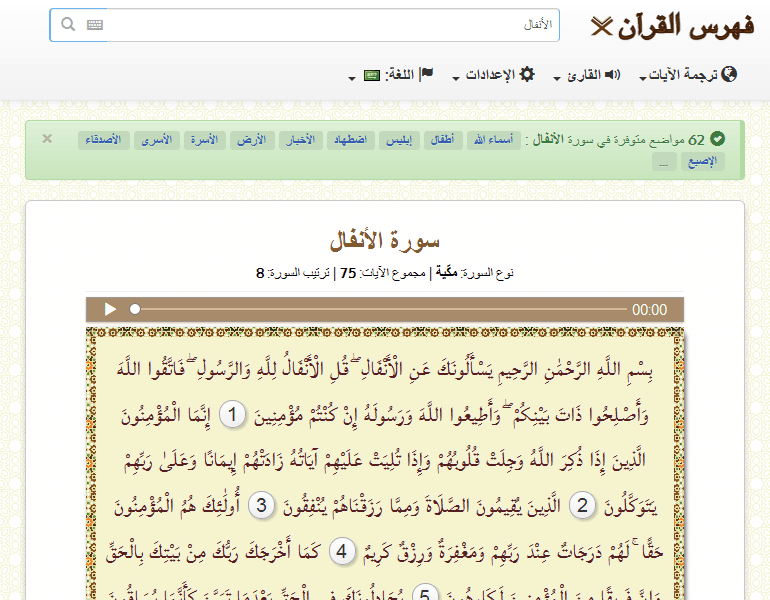
Task: Click the globe icon for verse translation
Action: point(728,74)
